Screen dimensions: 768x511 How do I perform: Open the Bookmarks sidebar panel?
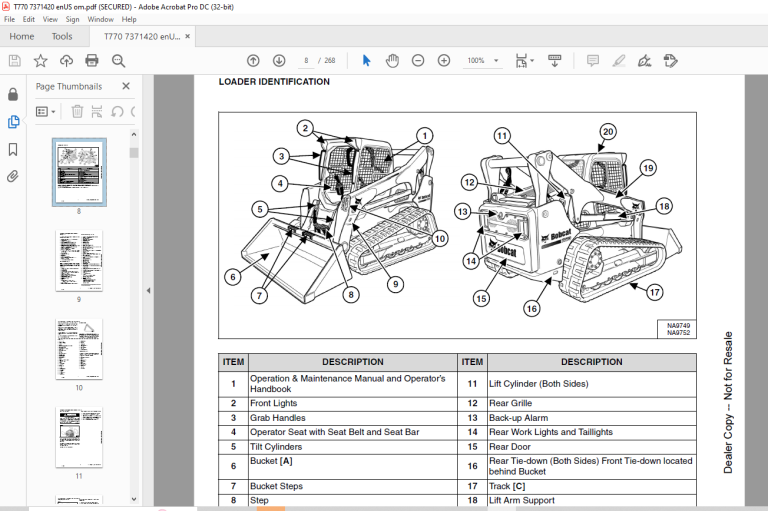point(13,149)
